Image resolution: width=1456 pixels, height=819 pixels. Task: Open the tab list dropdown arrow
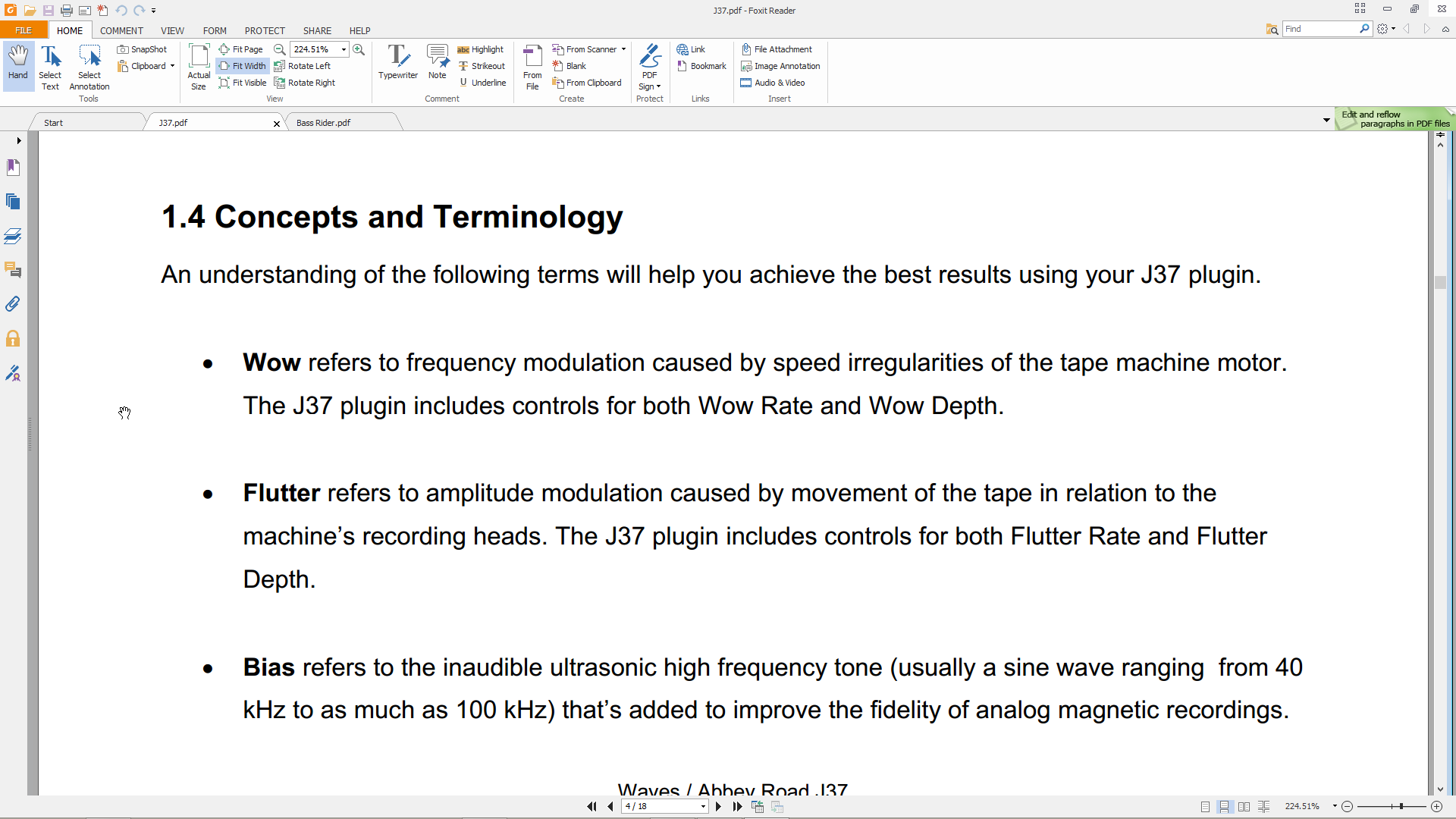point(1326,120)
